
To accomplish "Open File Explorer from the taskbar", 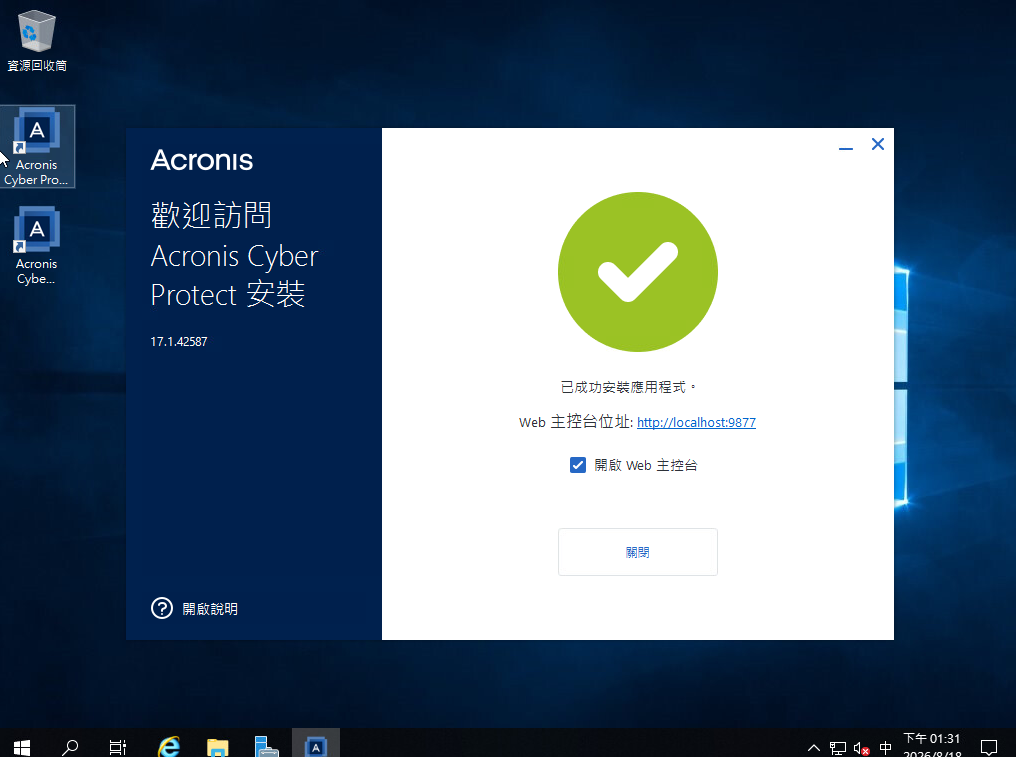I will [x=218, y=747].
